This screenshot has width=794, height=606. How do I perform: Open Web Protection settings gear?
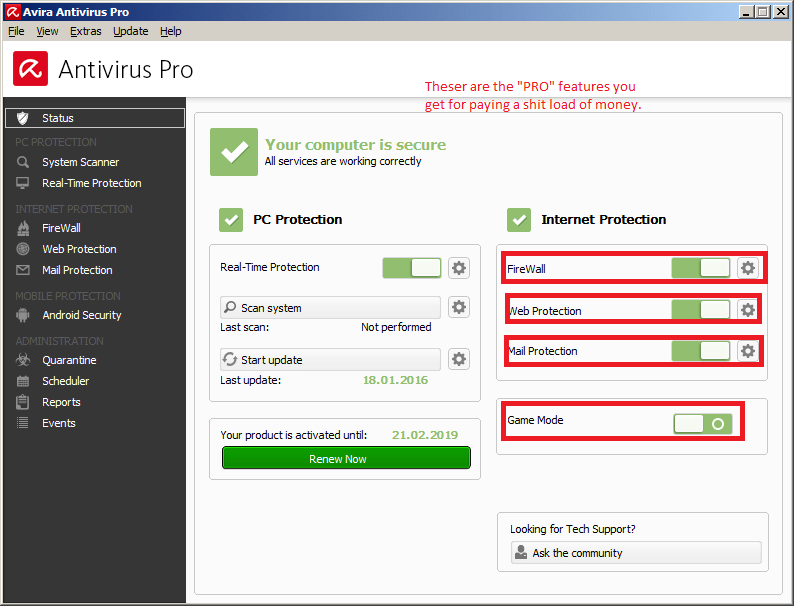[748, 309]
